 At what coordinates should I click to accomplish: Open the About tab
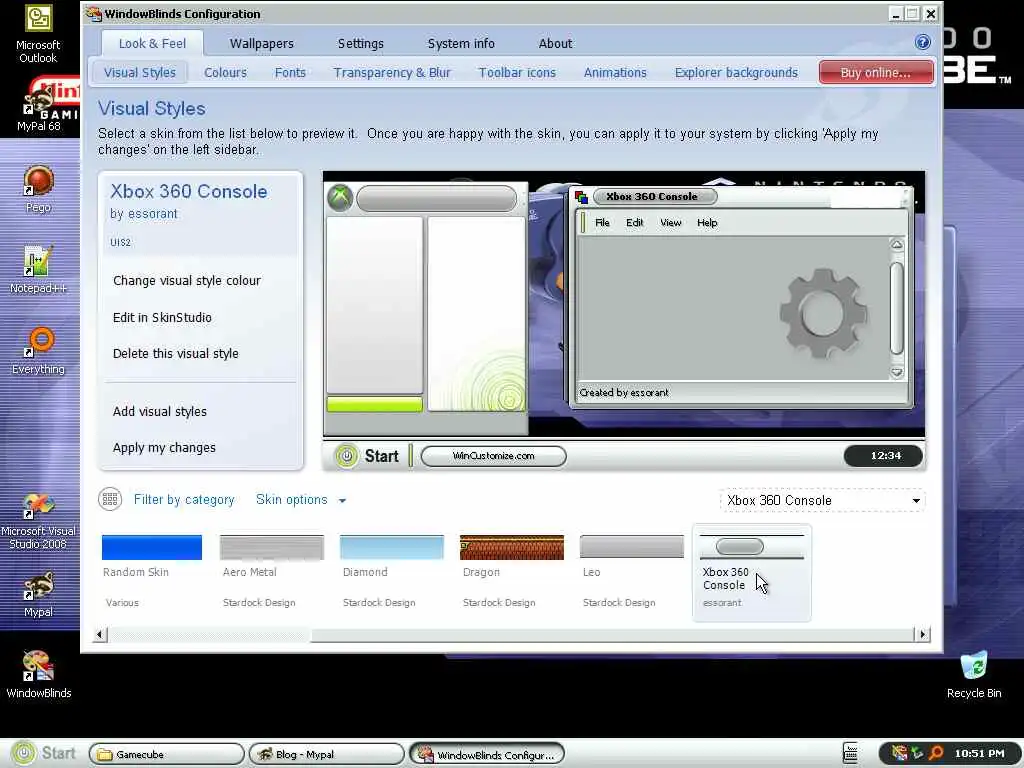(555, 43)
